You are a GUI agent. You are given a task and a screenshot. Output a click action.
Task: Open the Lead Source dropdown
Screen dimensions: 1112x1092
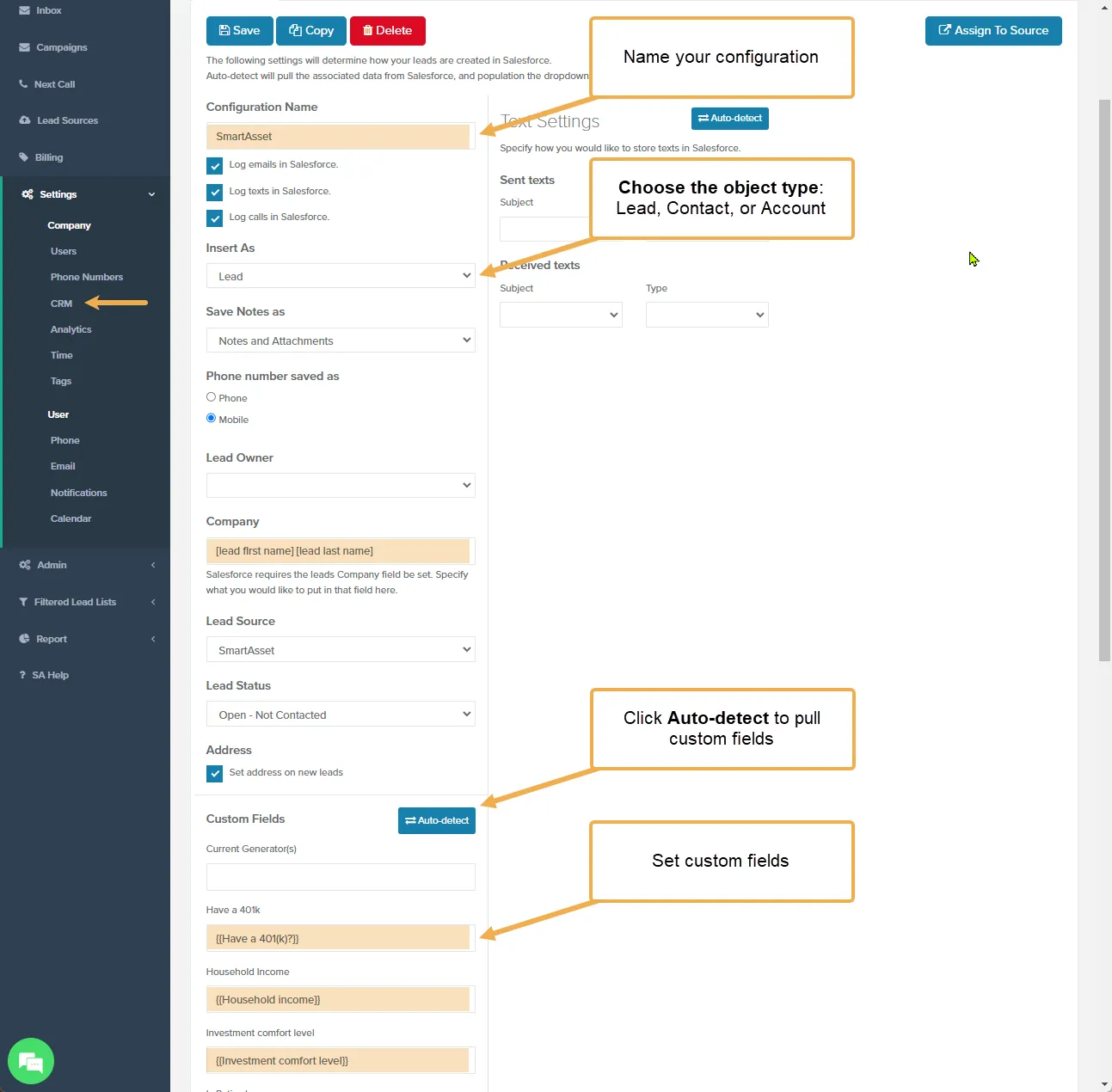[341, 650]
